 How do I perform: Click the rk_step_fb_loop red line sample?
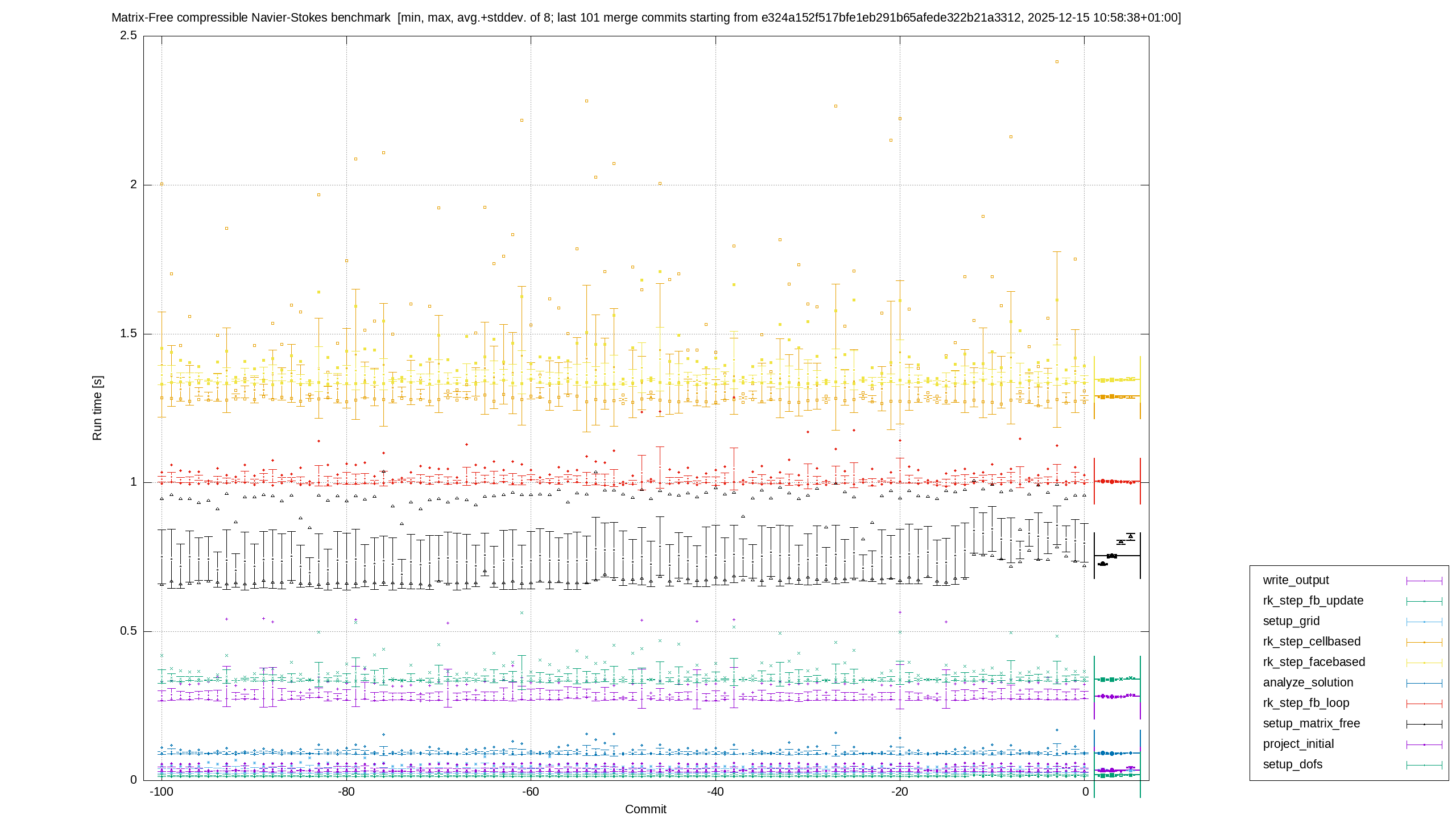(x=1424, y=704)
